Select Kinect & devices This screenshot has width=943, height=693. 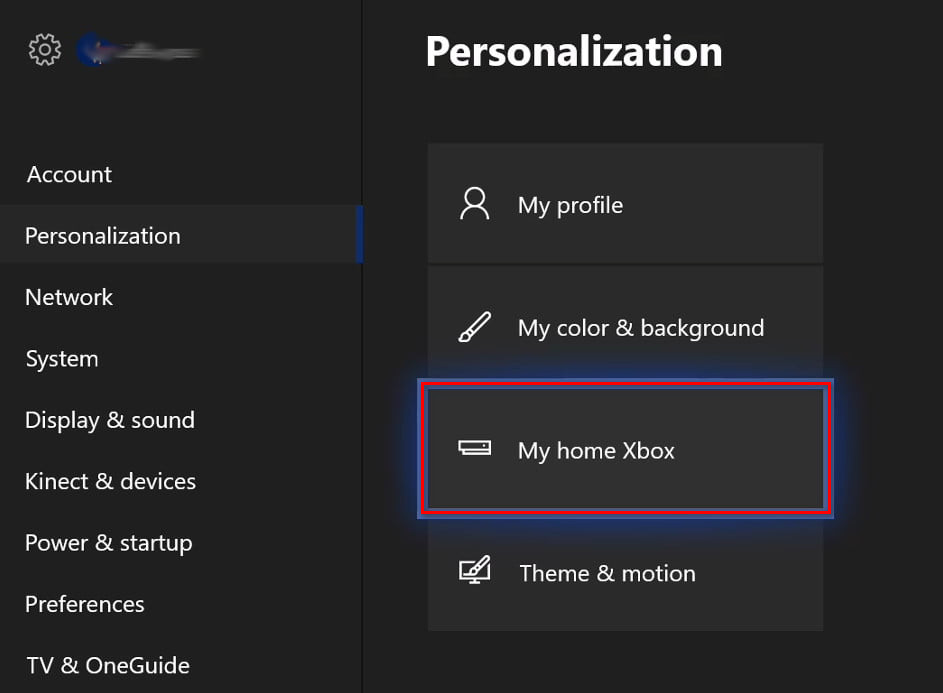click(110, 481)
